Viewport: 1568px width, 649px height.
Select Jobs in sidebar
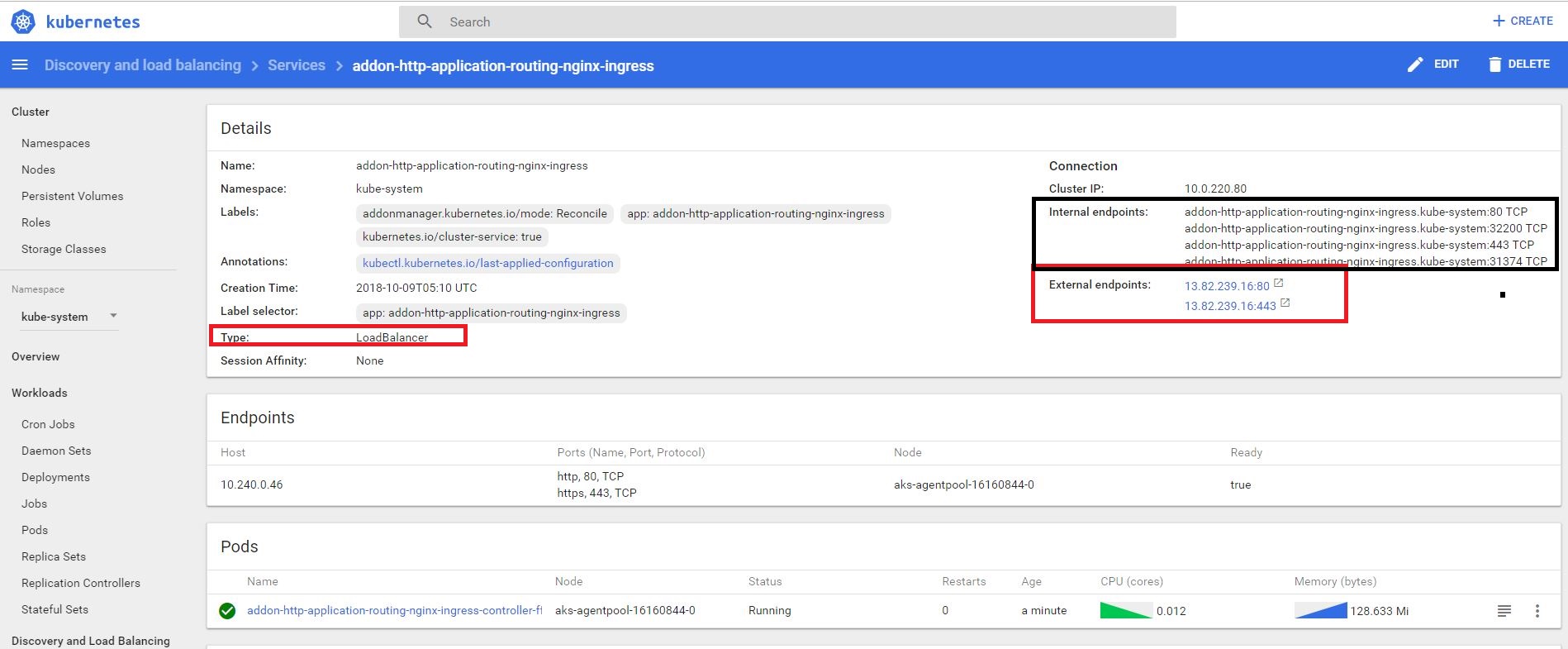tap(34, 503)
